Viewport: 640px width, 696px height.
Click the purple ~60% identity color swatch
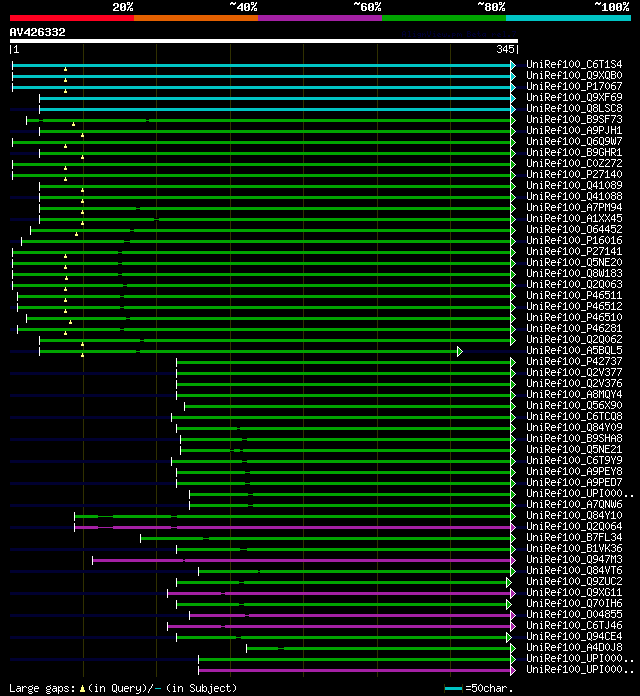pyautogui.click(x=320, y=18)
